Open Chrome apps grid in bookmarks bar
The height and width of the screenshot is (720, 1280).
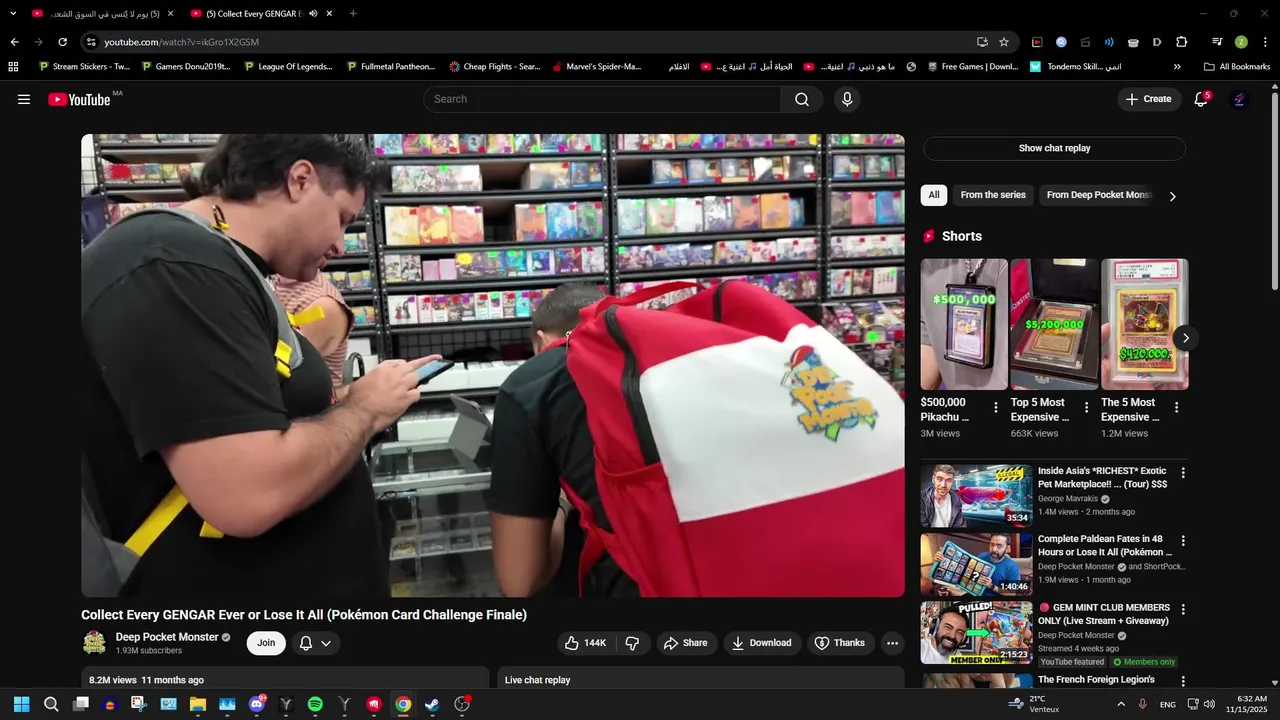13,67
